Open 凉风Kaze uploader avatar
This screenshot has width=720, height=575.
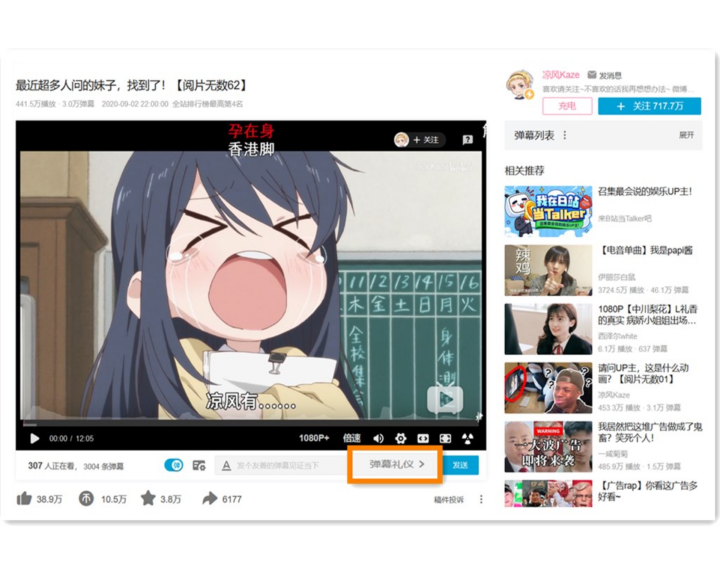[520, 85]
